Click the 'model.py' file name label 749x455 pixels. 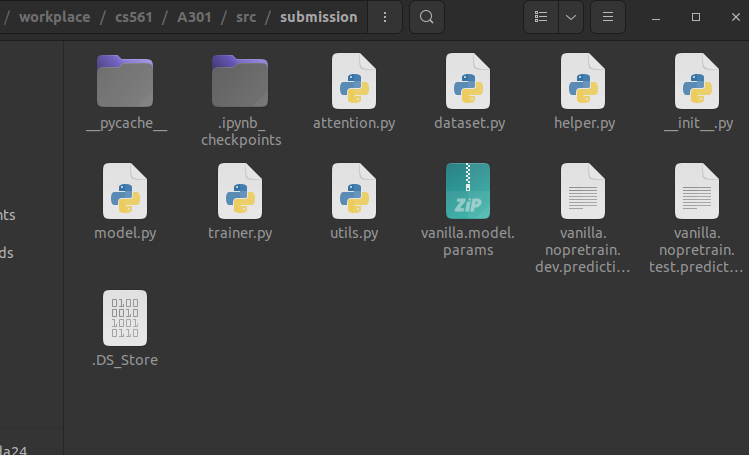pyautogui.click(x=125, y=233)
